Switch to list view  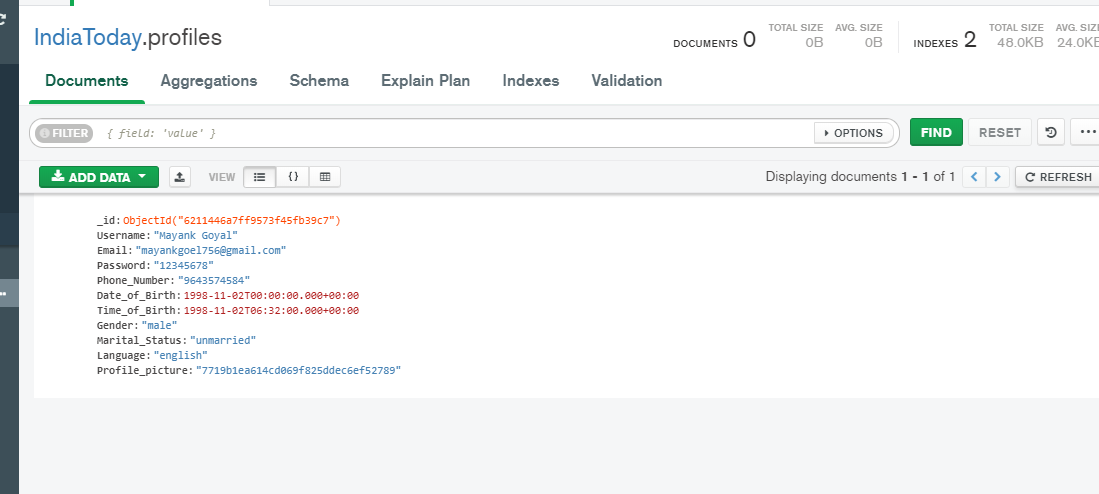click(259, 177)
